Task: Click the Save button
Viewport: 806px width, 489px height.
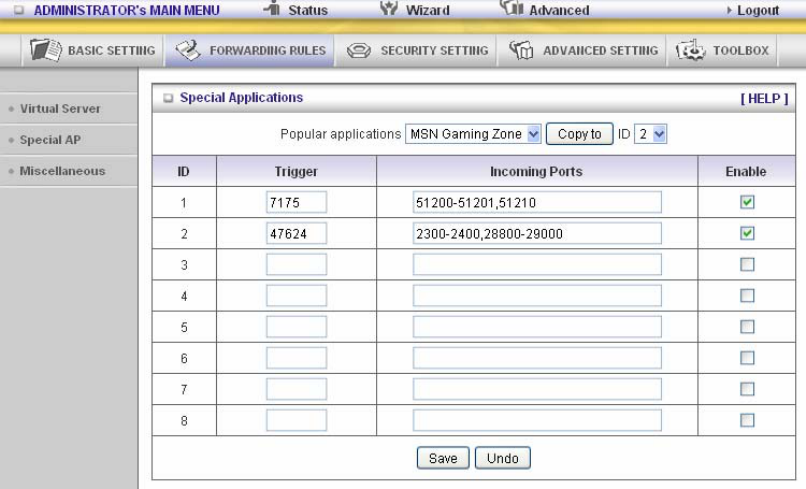Action: tap(443, 458)
